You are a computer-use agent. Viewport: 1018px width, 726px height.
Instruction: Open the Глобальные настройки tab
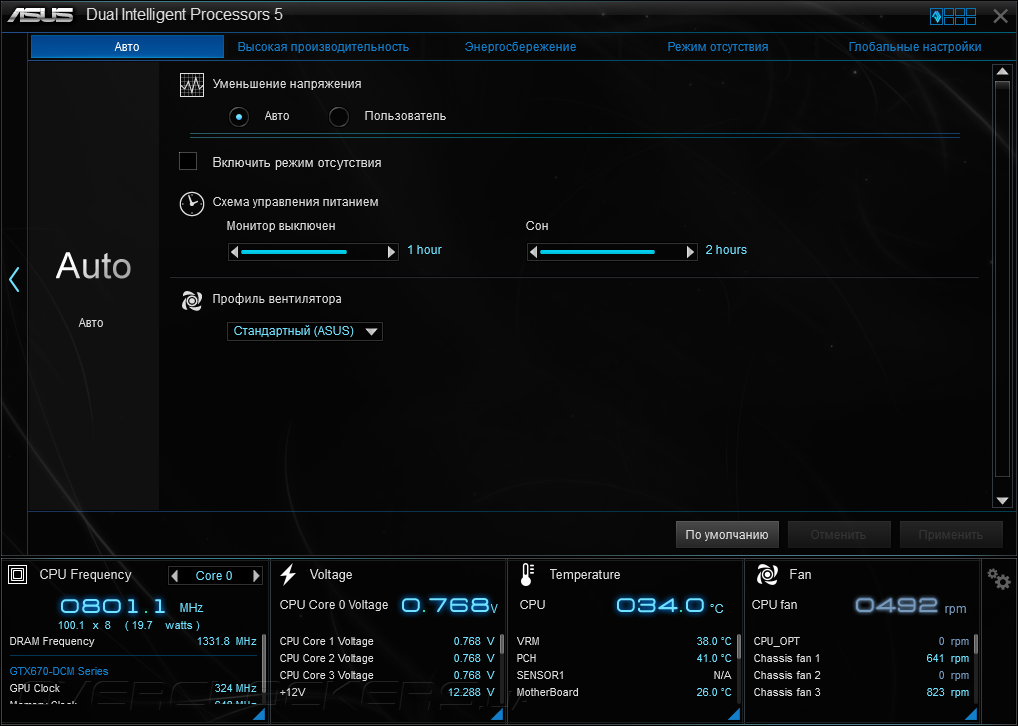point(915,47)
